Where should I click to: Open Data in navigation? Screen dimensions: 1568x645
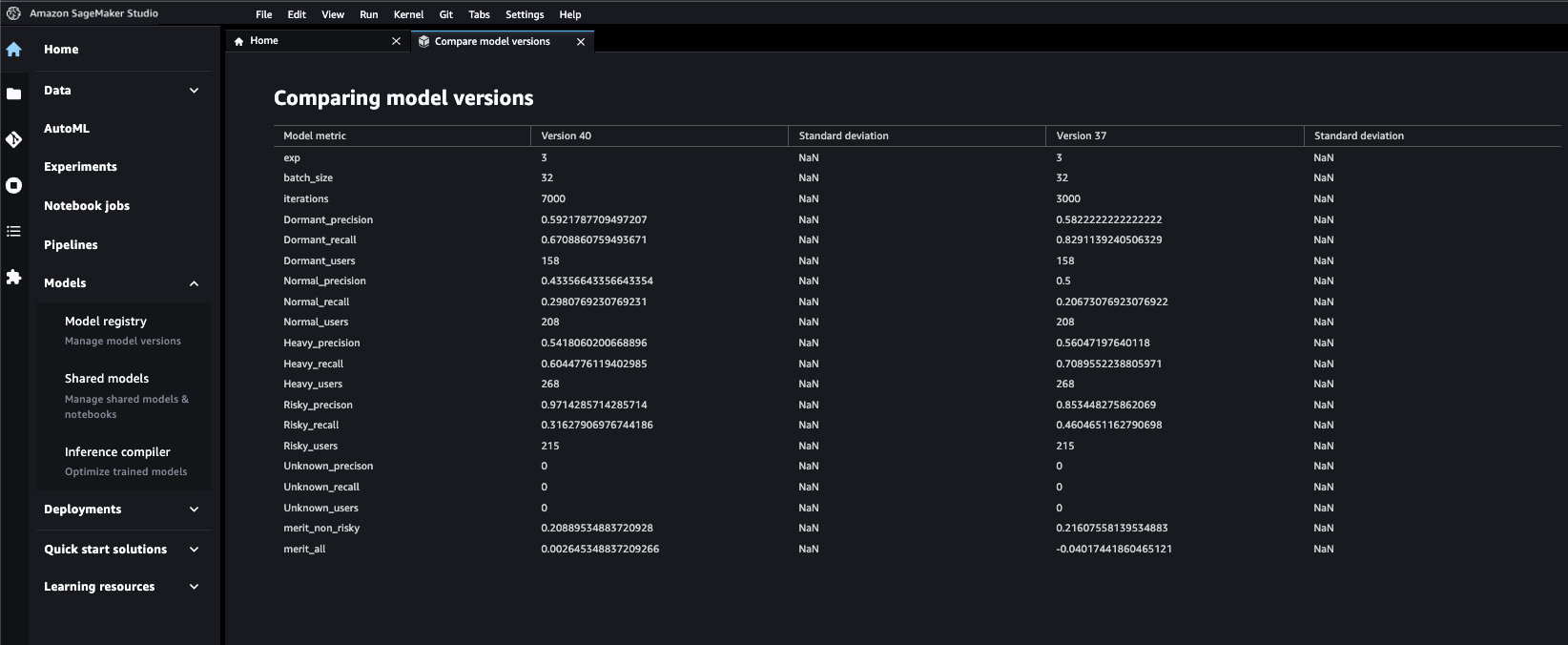tap(57, 91)
